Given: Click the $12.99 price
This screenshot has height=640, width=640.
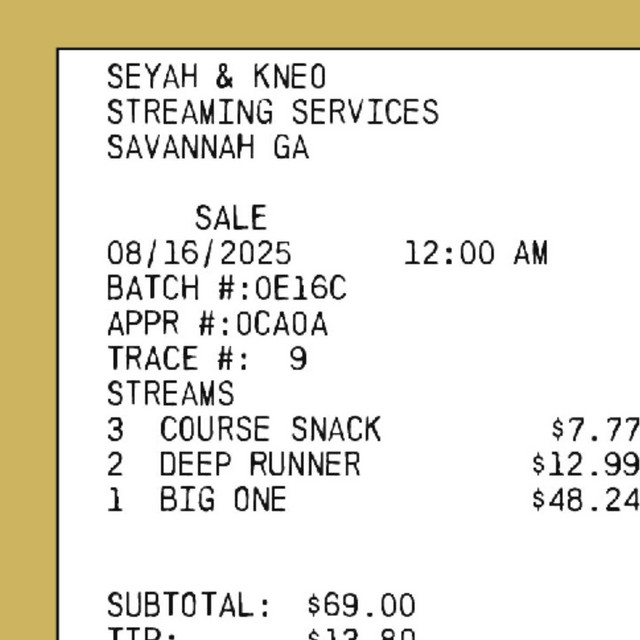Looking at the screenshot, I should pos(586,465).
